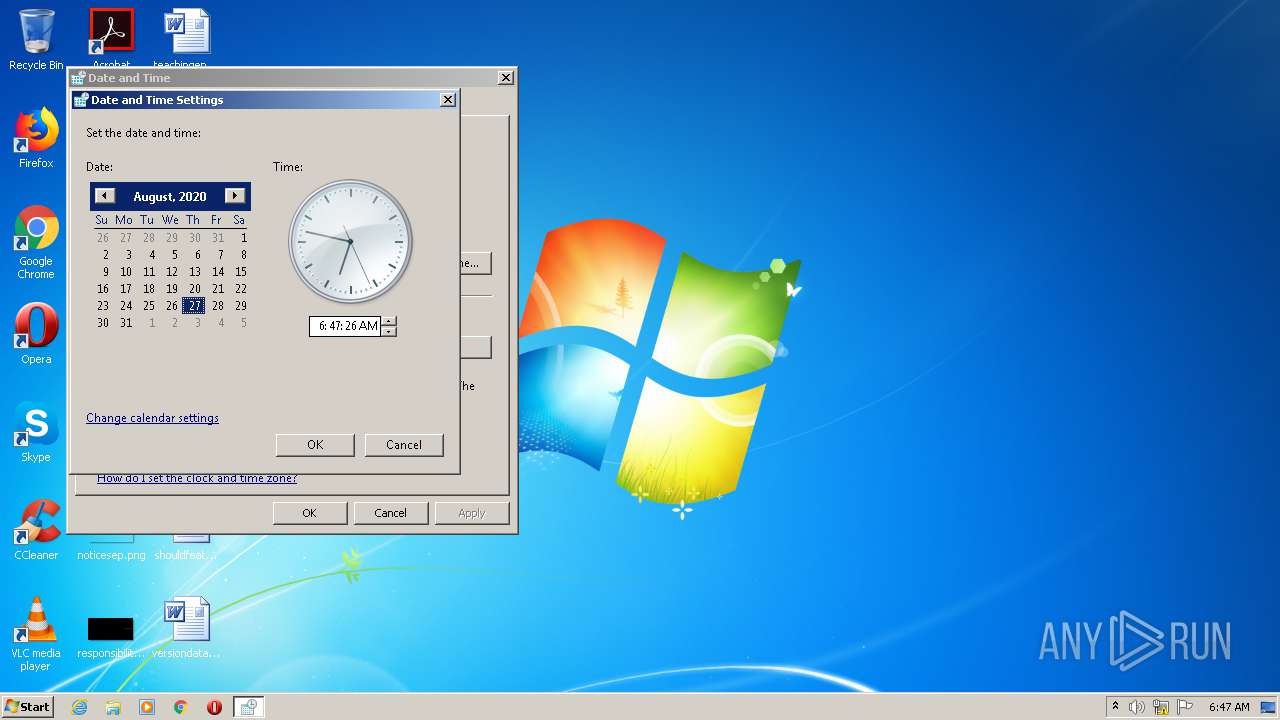Click the analog clock face

pos(351,242)
